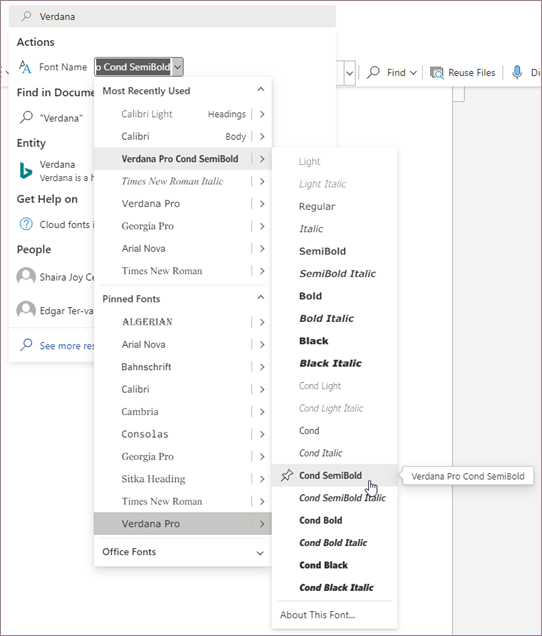Click the Dictate microphone icon
The height and width of the screenshot is (636, 542).
point(517,73)
